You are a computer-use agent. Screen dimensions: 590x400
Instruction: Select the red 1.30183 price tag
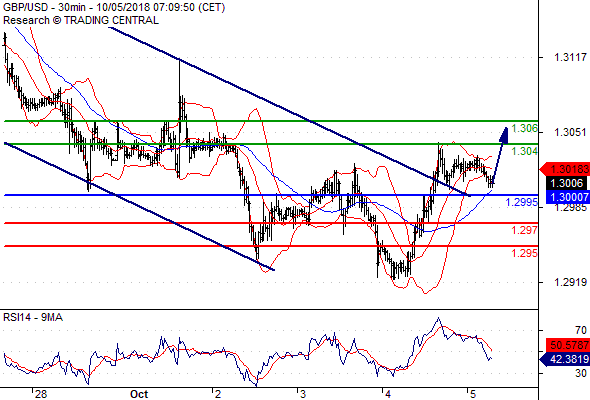[x=564, y=169]
